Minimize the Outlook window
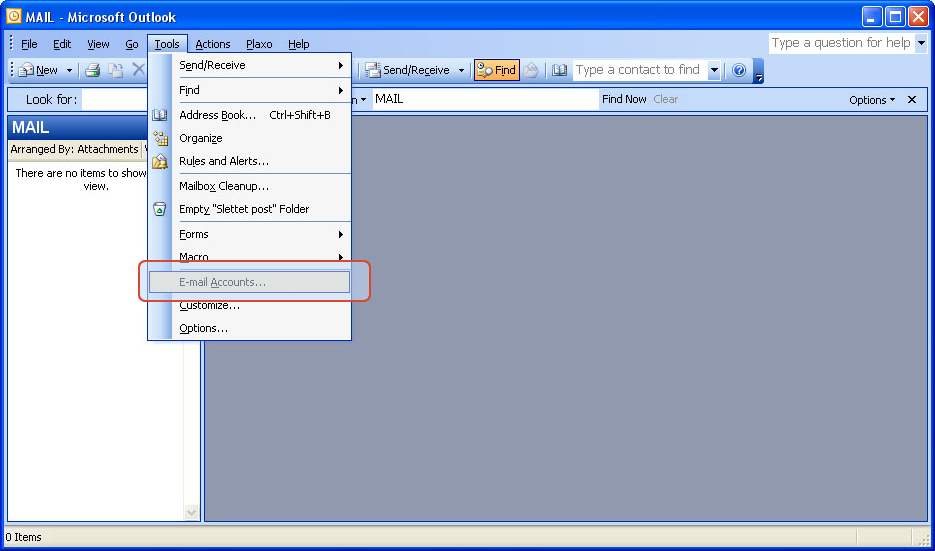This screenshot has width=935, height=551. point(871,17)
